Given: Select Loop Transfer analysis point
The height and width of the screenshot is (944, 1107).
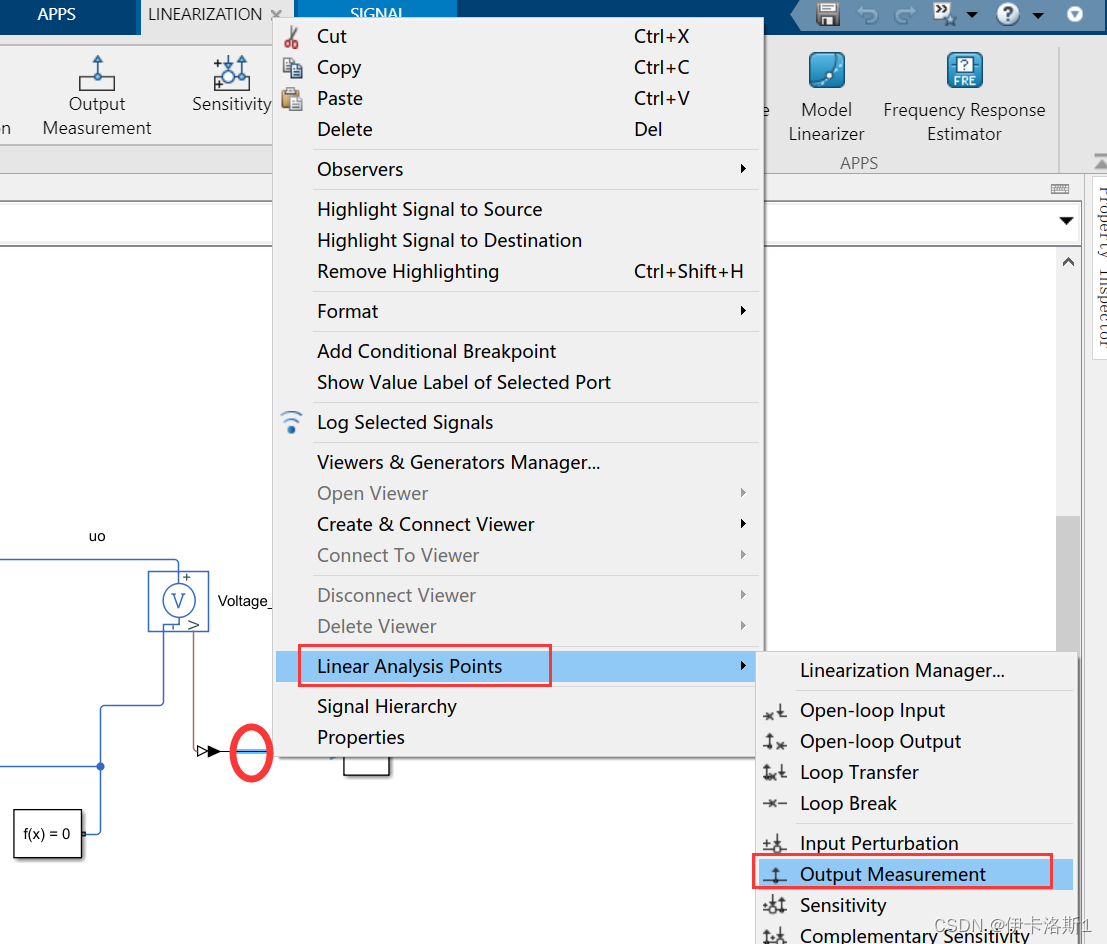Looking at the screenshot, I should tap(916, 773).
